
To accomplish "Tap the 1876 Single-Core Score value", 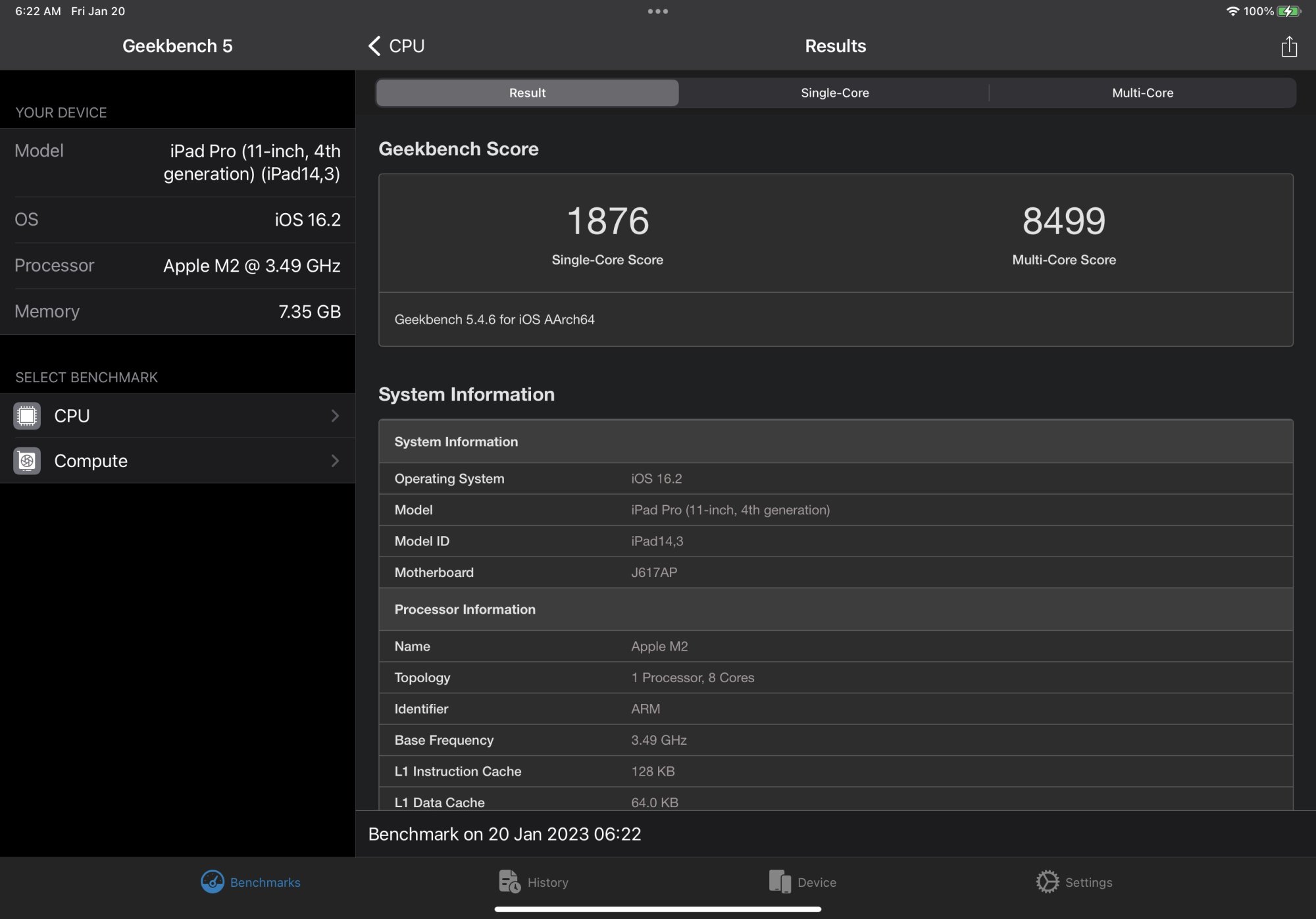I will click(x=607, y=221).
